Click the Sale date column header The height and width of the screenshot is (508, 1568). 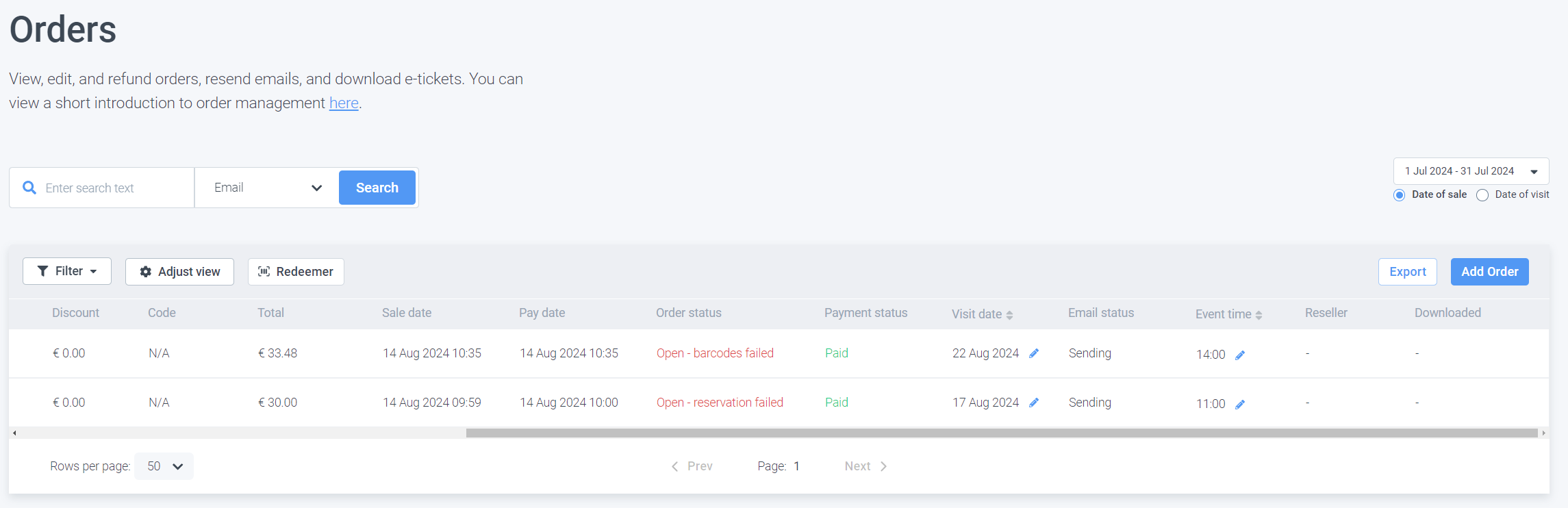(x=407, y=313)
